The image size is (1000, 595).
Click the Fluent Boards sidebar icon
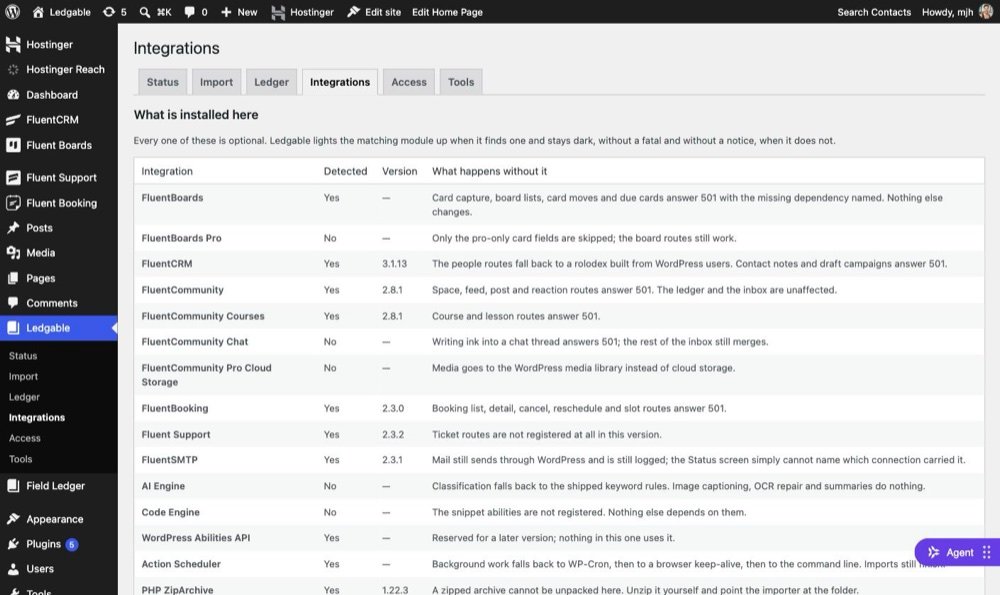pyautogui.click(x=13, y=145)
